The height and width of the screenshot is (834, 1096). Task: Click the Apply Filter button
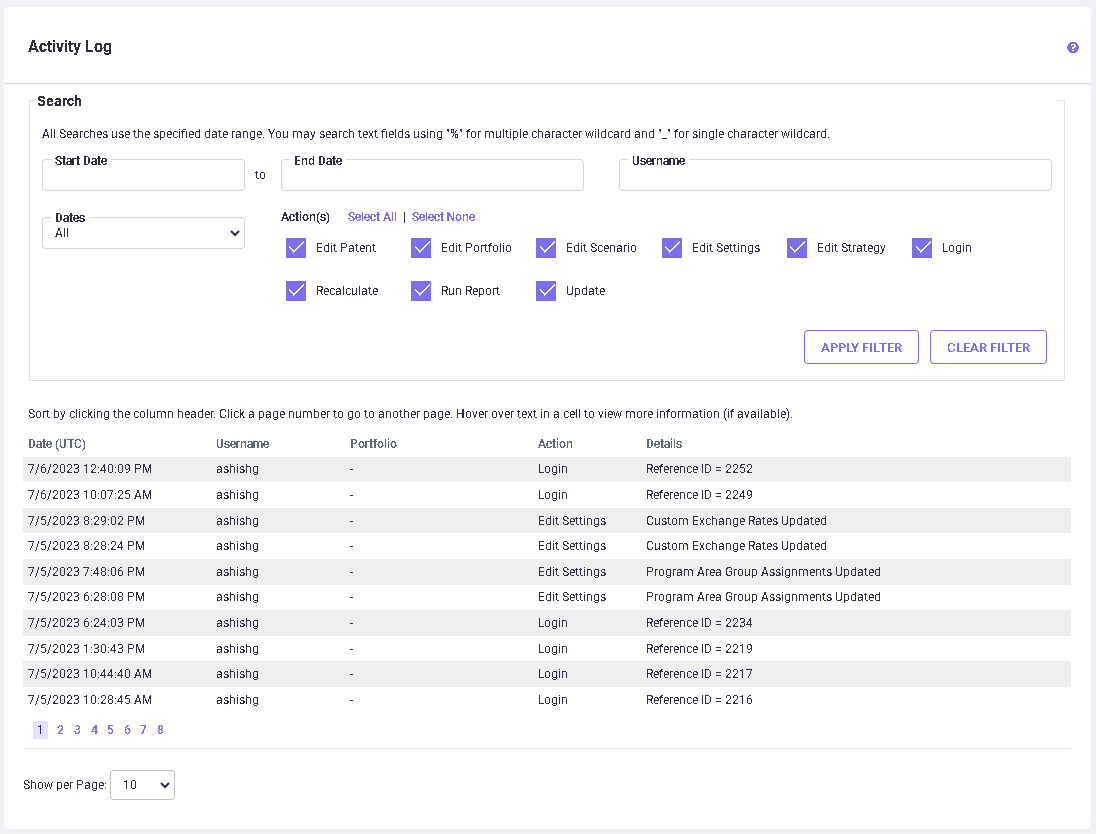(861, 348)
